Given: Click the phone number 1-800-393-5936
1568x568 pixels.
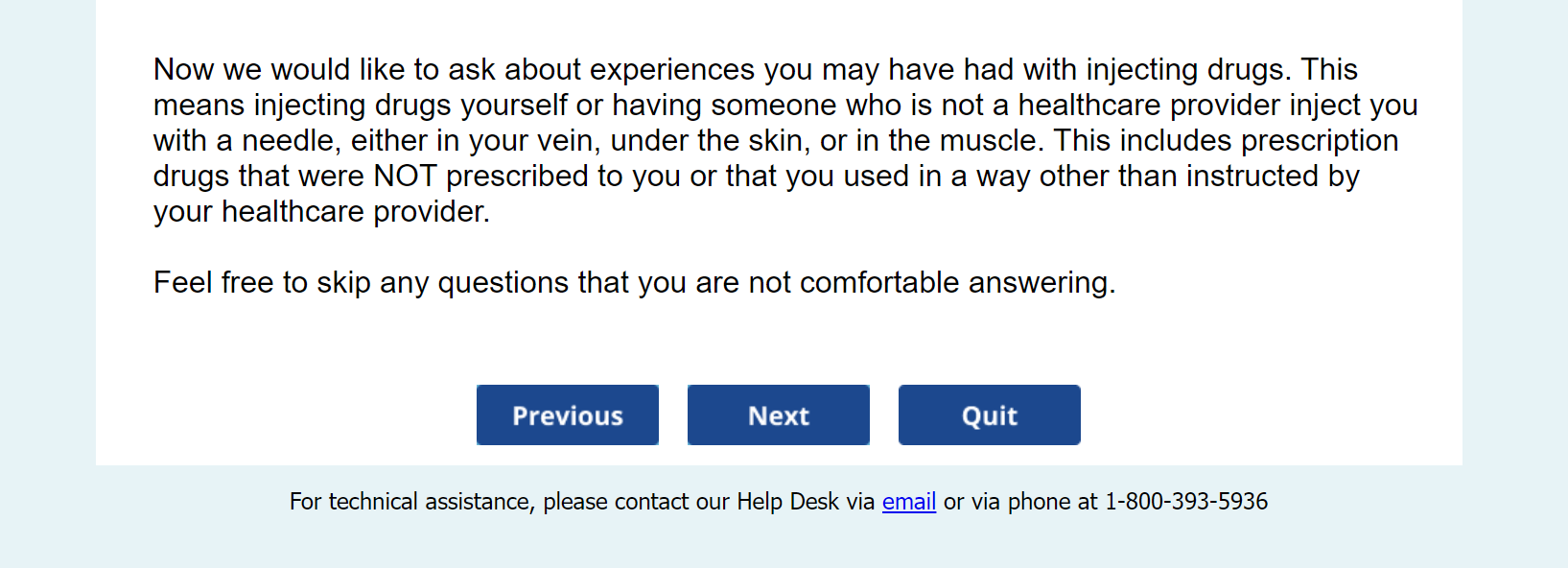Looking at the screenshot, I should tap(1185, 502).
